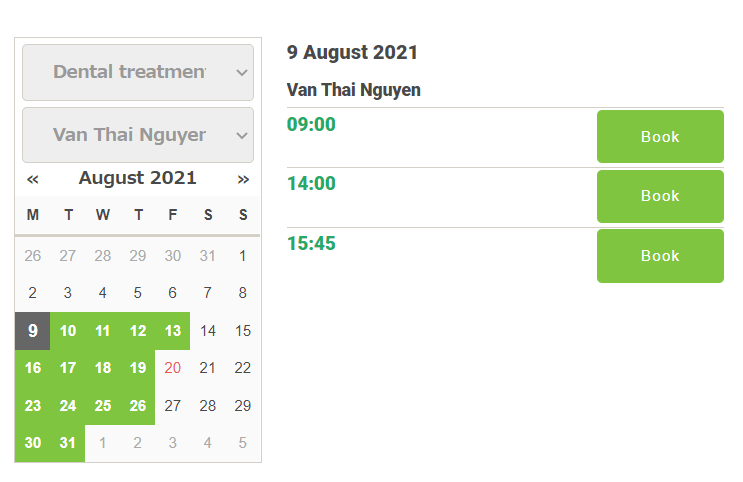
Task: Pick August 23 on the calendar
Action: point(33,406)
